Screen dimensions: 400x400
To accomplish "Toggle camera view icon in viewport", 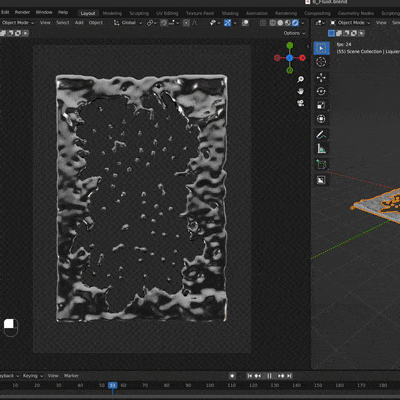I will pos(300,103).
